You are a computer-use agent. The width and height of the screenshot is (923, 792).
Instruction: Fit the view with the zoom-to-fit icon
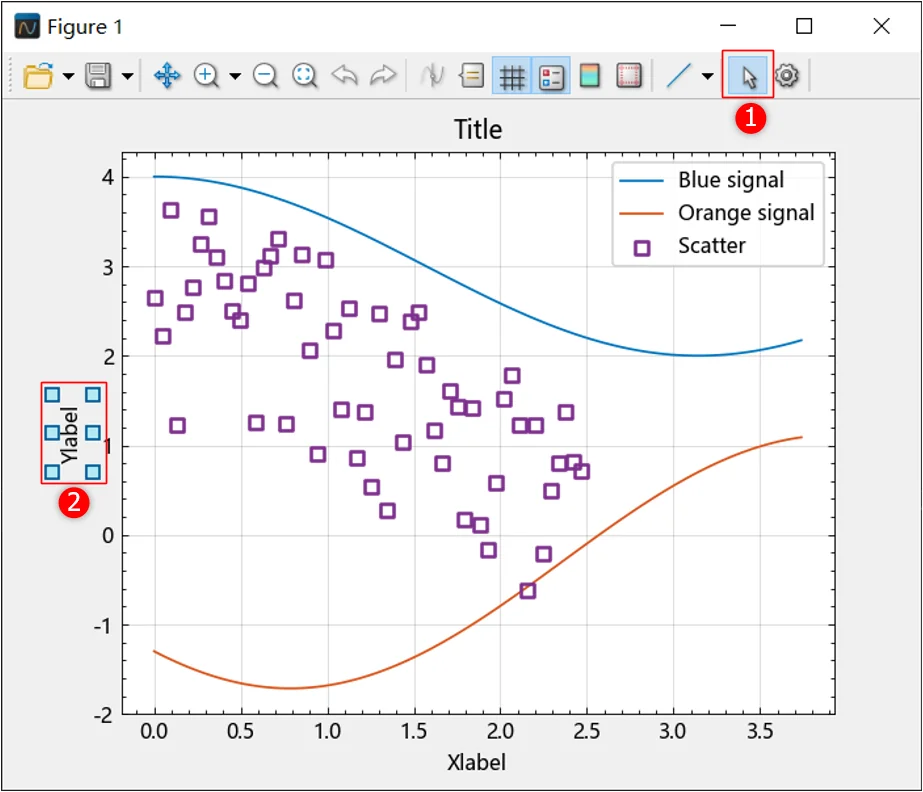(304, 76)
